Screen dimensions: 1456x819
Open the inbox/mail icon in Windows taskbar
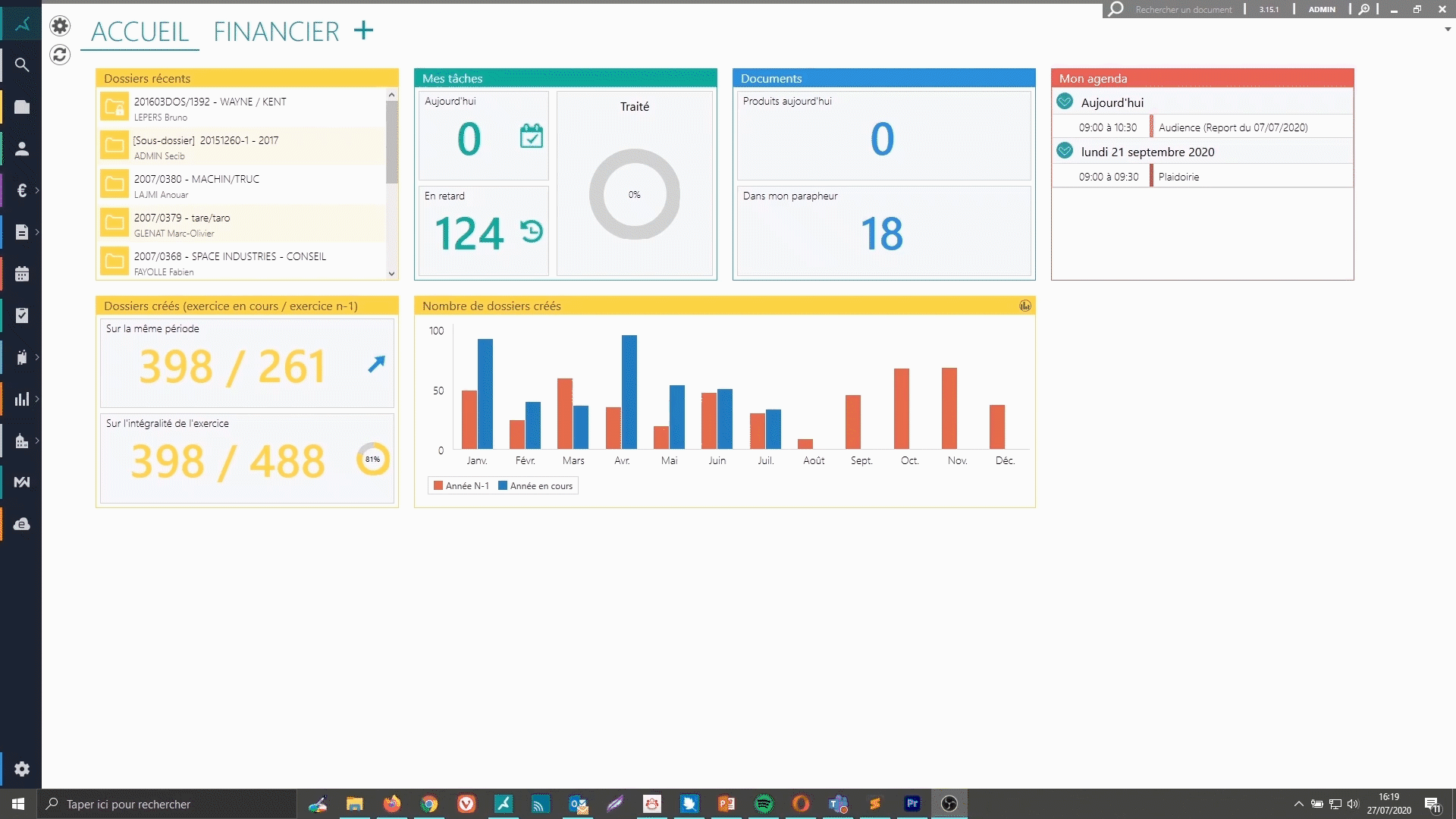[x=578, y=803]
